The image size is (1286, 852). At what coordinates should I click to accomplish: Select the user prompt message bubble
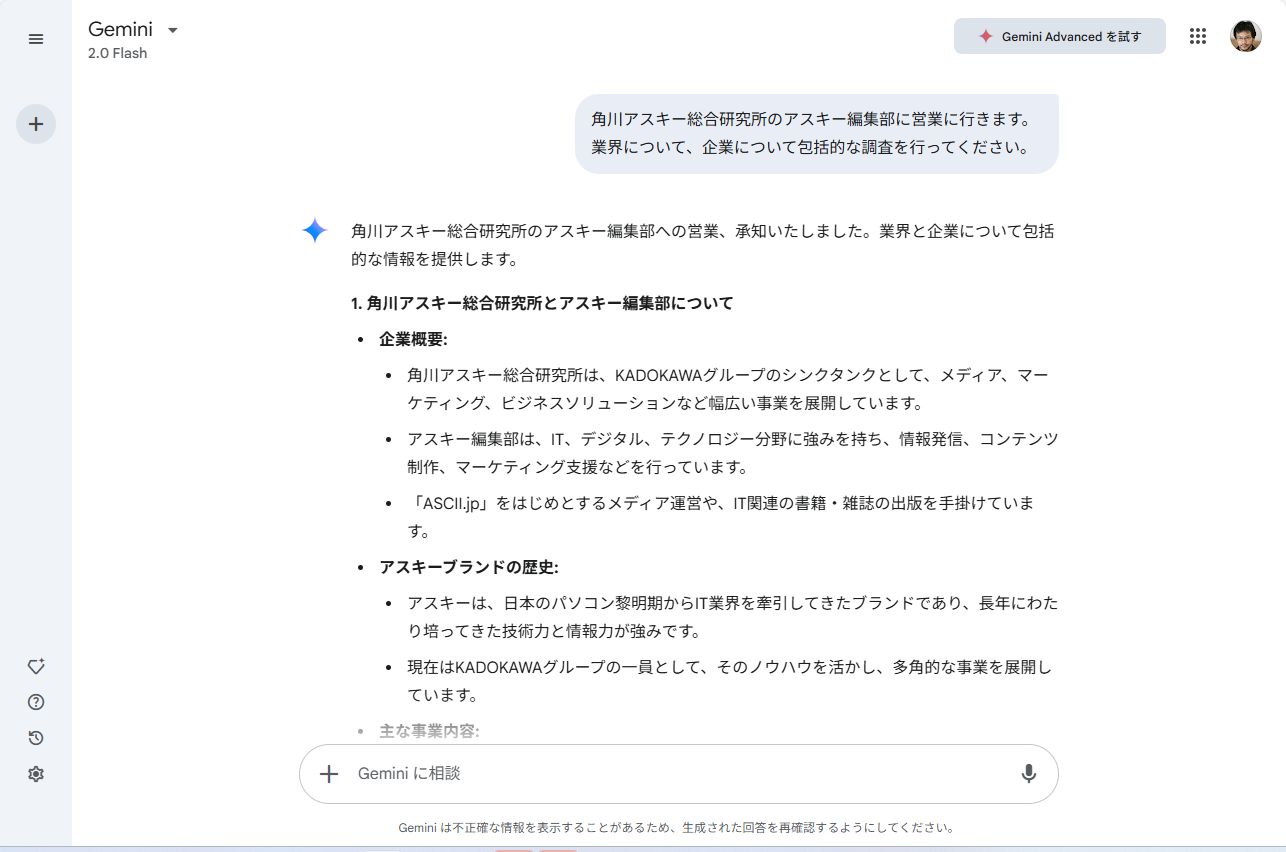click(817, 134)
